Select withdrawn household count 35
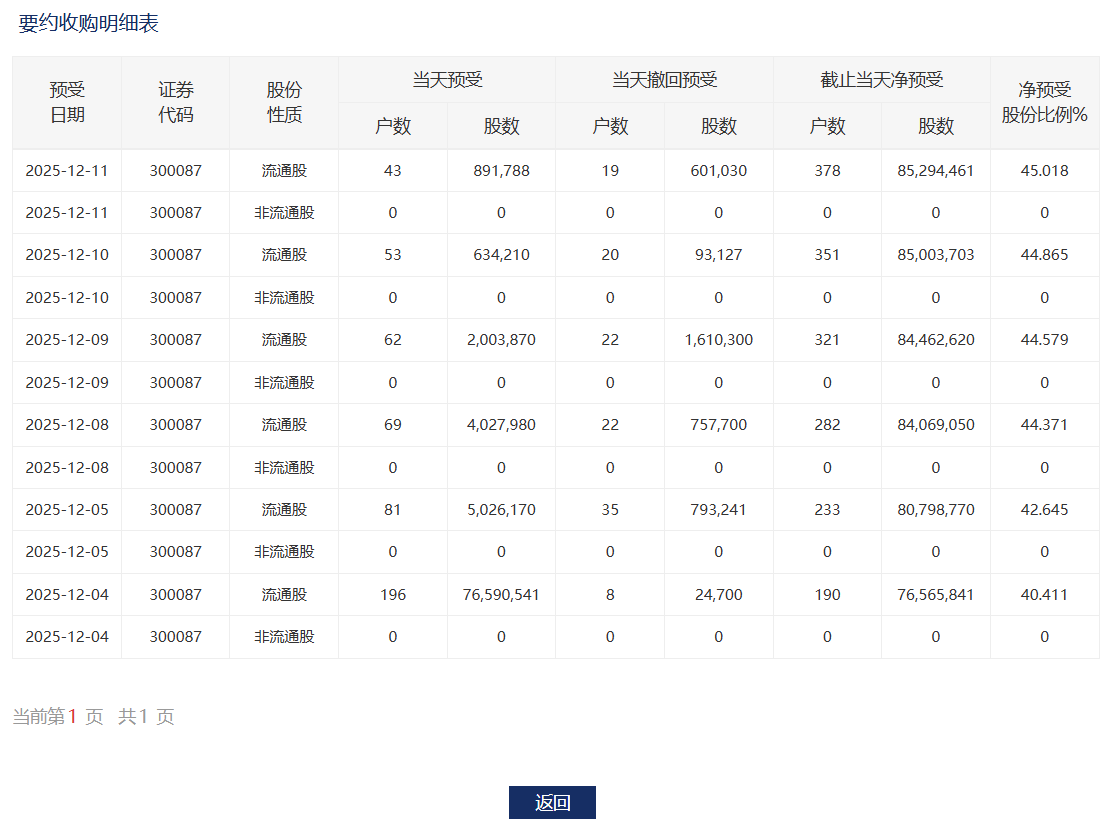 610,510
